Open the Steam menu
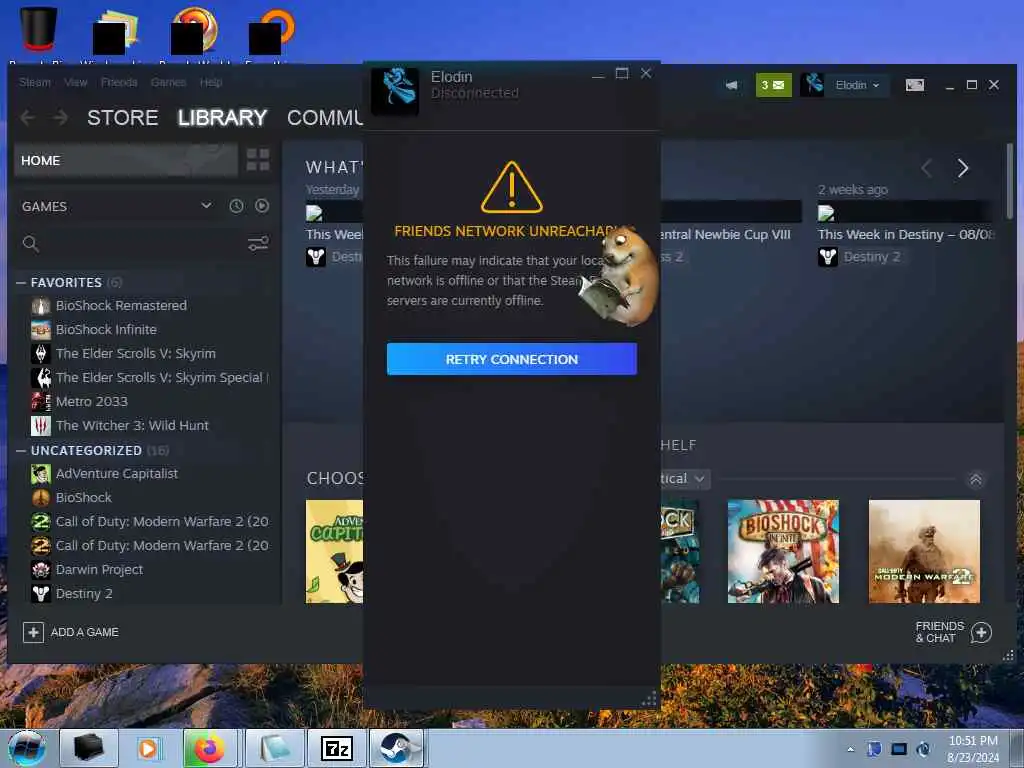1024x768 pixels. (x=35, y=82)
